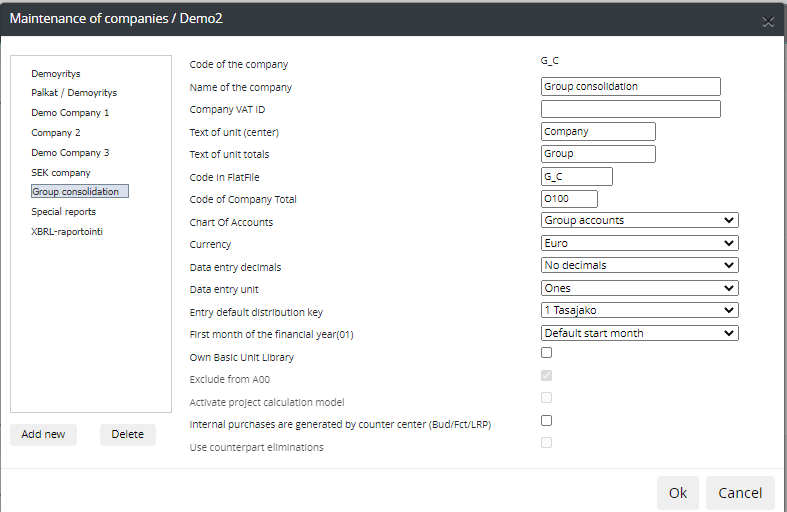The width and height of the screenshot is (787, 512).
Task: Select XBRL-raportointi list entry
Action: 67,232
